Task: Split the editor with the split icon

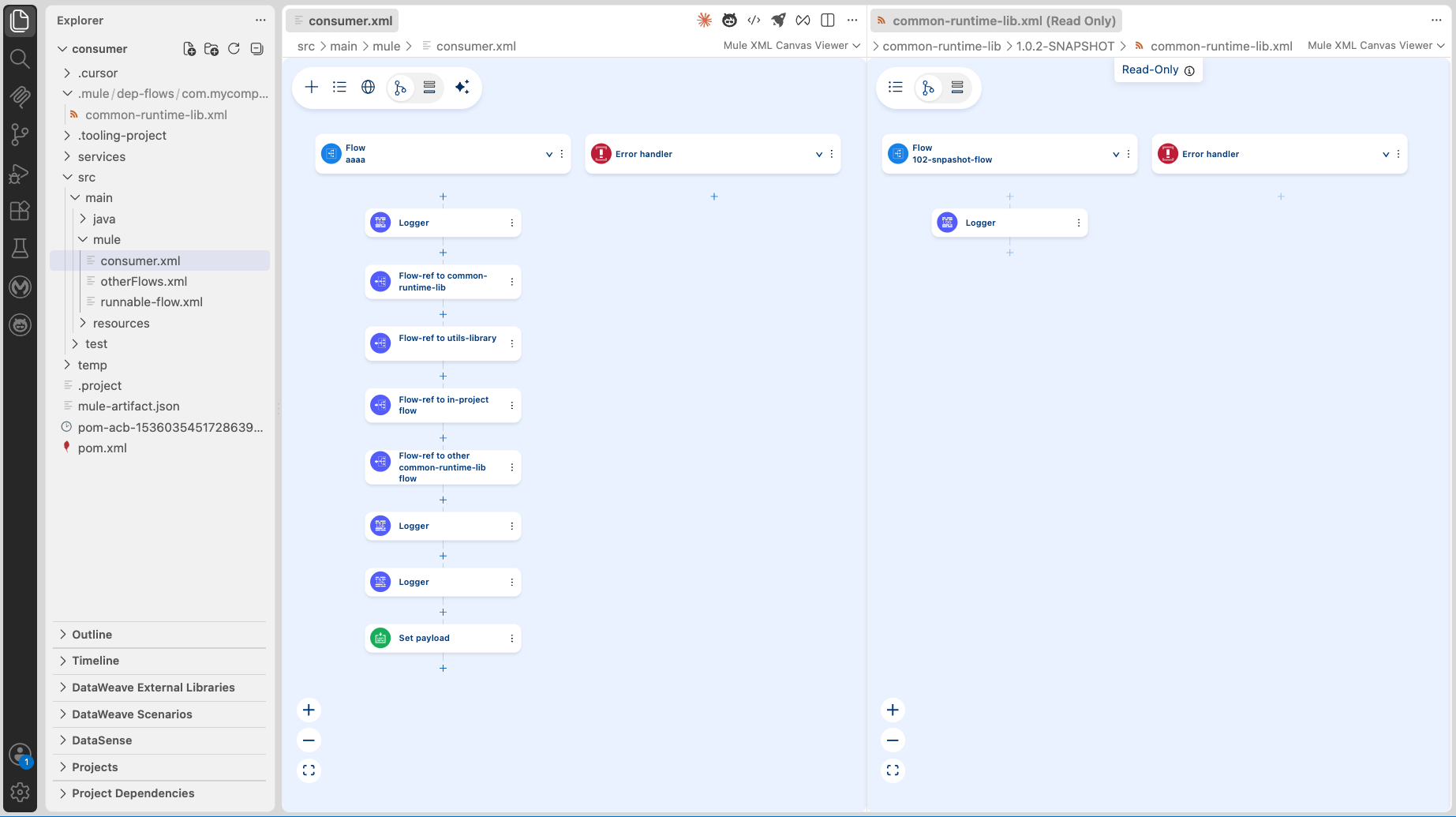Action: tap(828, 21)
